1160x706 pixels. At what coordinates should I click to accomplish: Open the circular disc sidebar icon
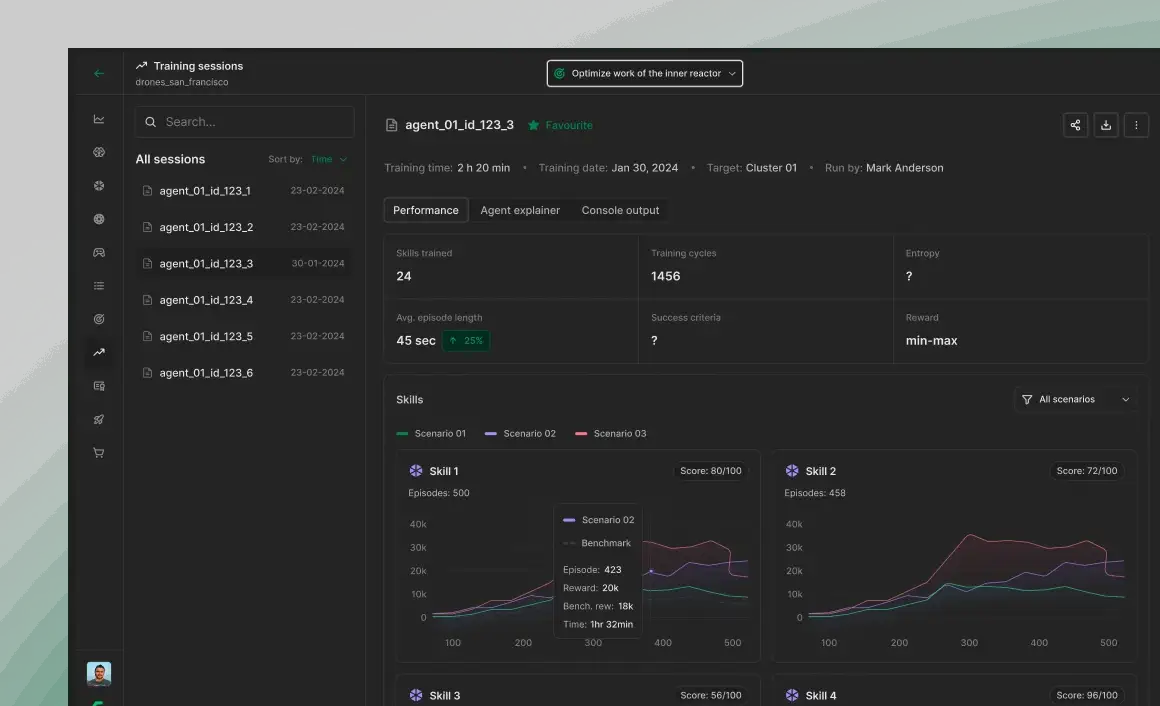(98, 219)
